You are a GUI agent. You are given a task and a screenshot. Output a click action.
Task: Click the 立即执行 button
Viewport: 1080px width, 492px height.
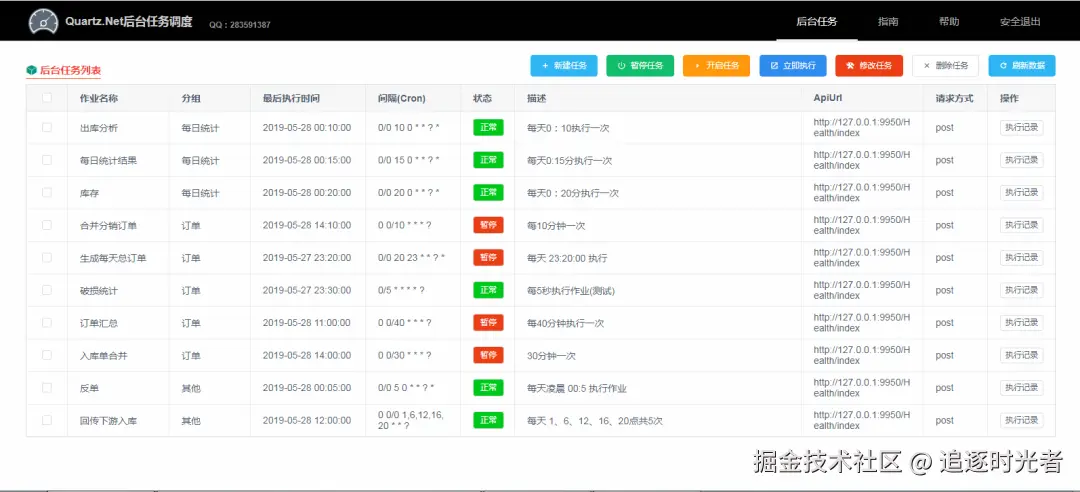coord(793,65)
